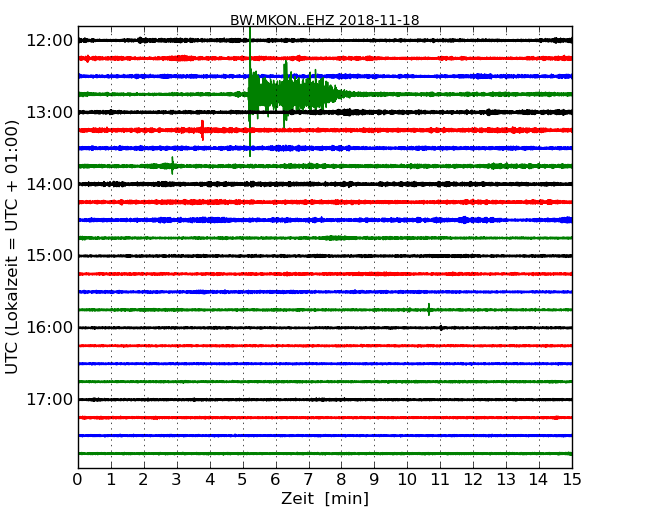The image size is (650, 520).
Task: Click the x-axis tick label 15
Action: [x=572, y=479]
